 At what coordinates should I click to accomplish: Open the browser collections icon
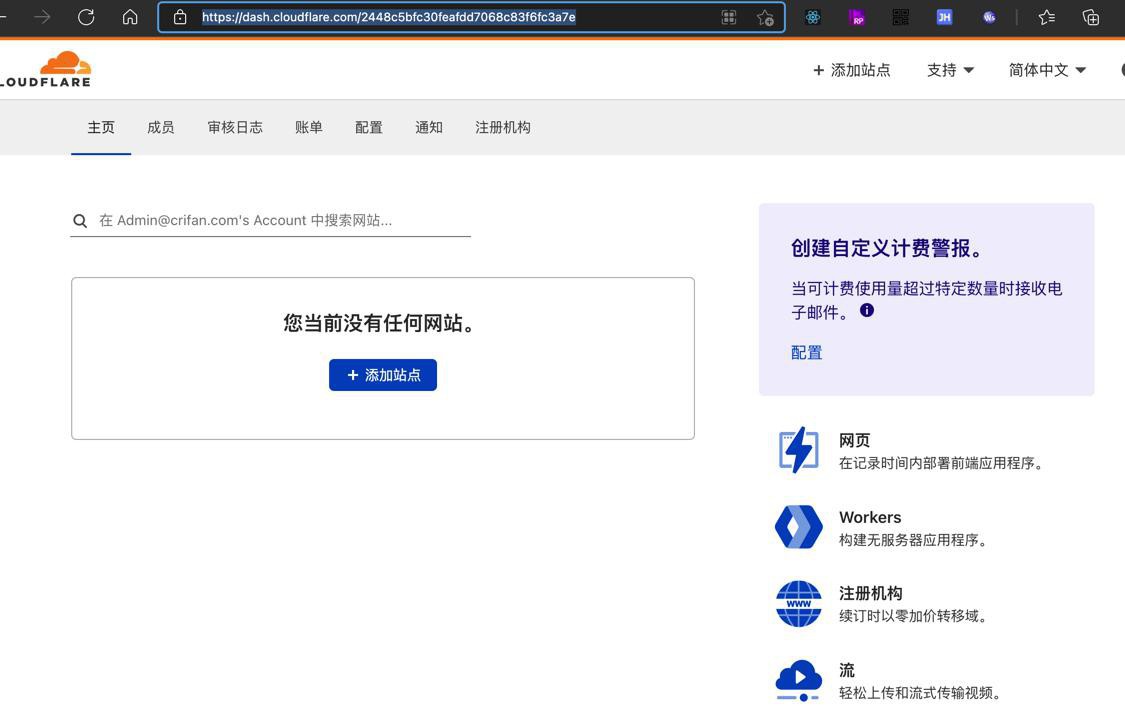click(x=1091, y=17)
